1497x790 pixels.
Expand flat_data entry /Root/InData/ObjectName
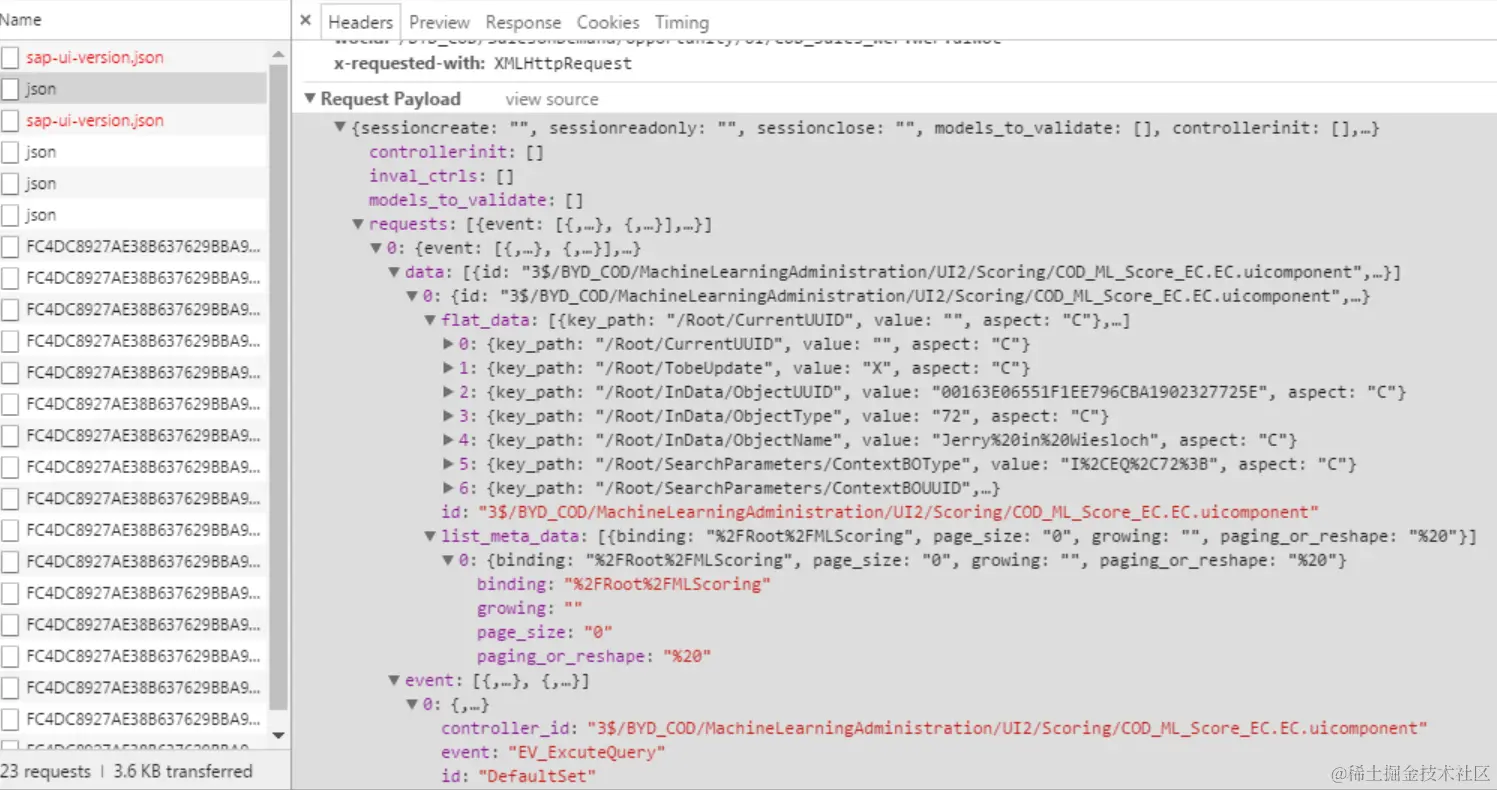(449, 440)
